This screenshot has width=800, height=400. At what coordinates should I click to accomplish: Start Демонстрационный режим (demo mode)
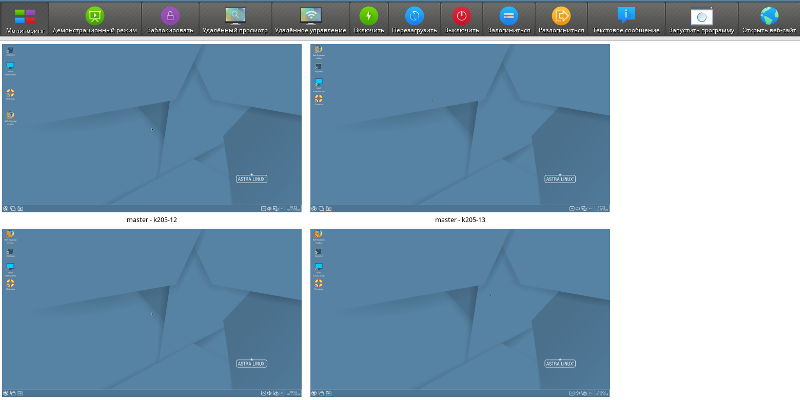click(95, 18)
